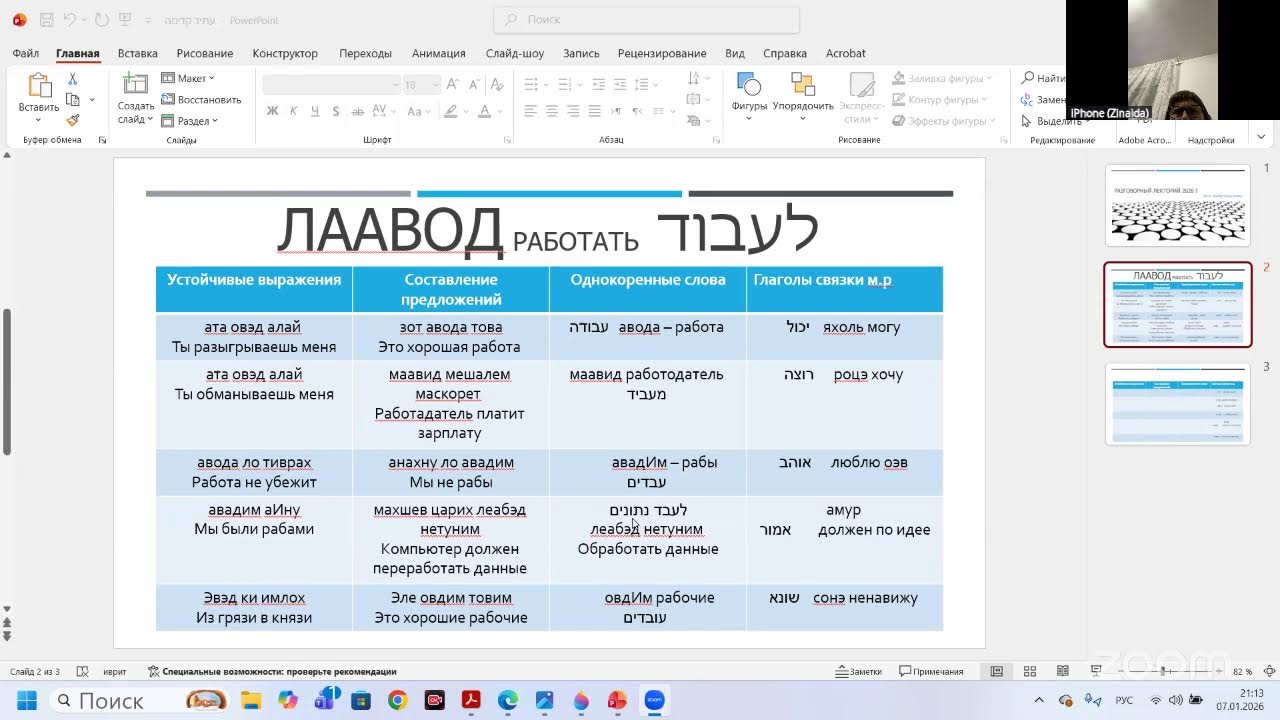Open the Конструктор tab
1280x720 pixels.
click(285, 53)
